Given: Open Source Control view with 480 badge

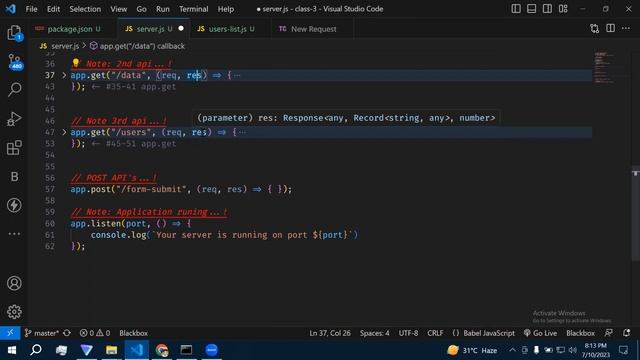Looking at the screenshot, I should (x=14, y=62).
